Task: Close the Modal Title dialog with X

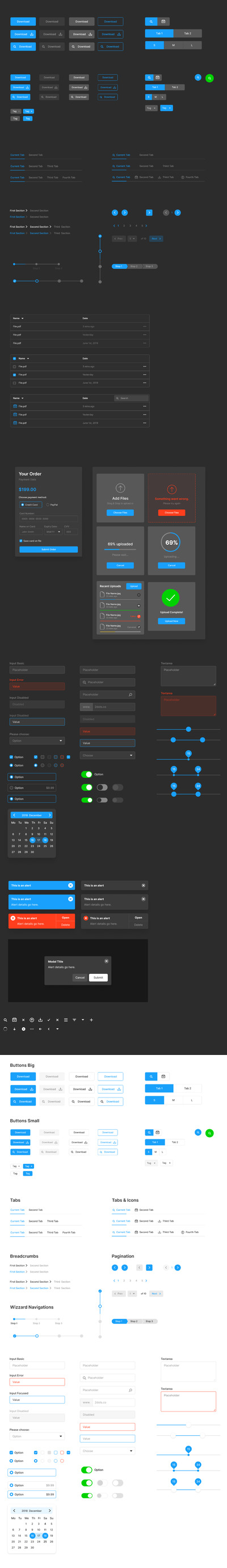Action: pos(107,960)
